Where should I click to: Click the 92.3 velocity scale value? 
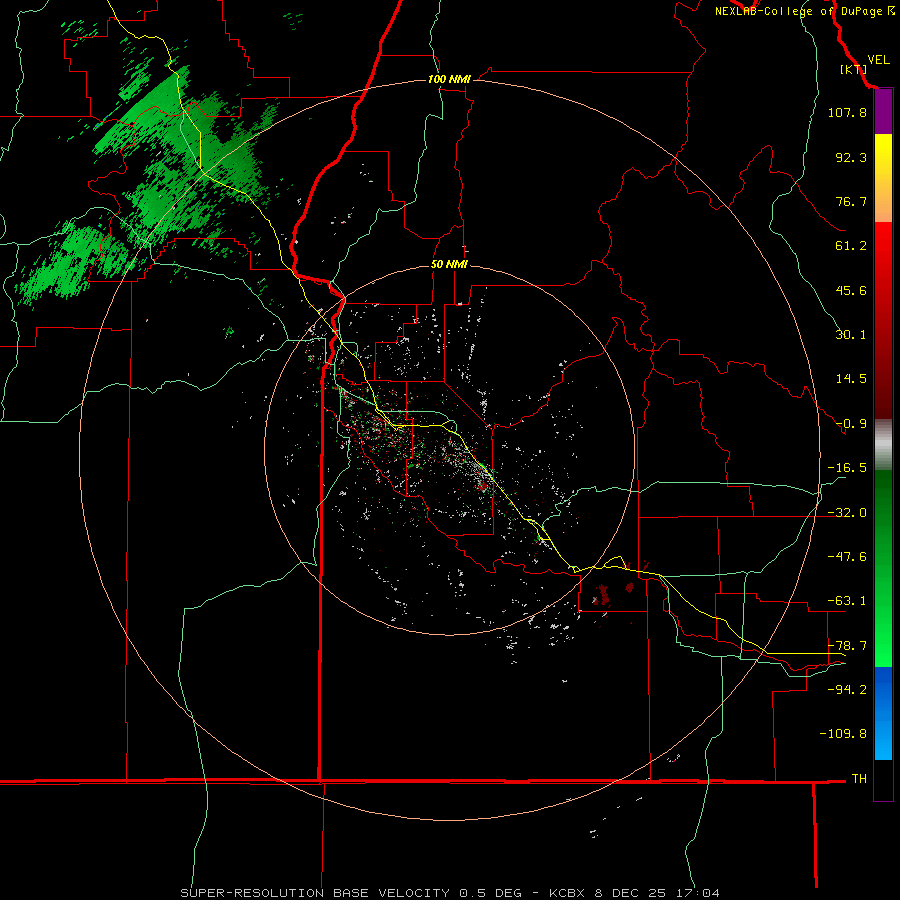(851, 157)
